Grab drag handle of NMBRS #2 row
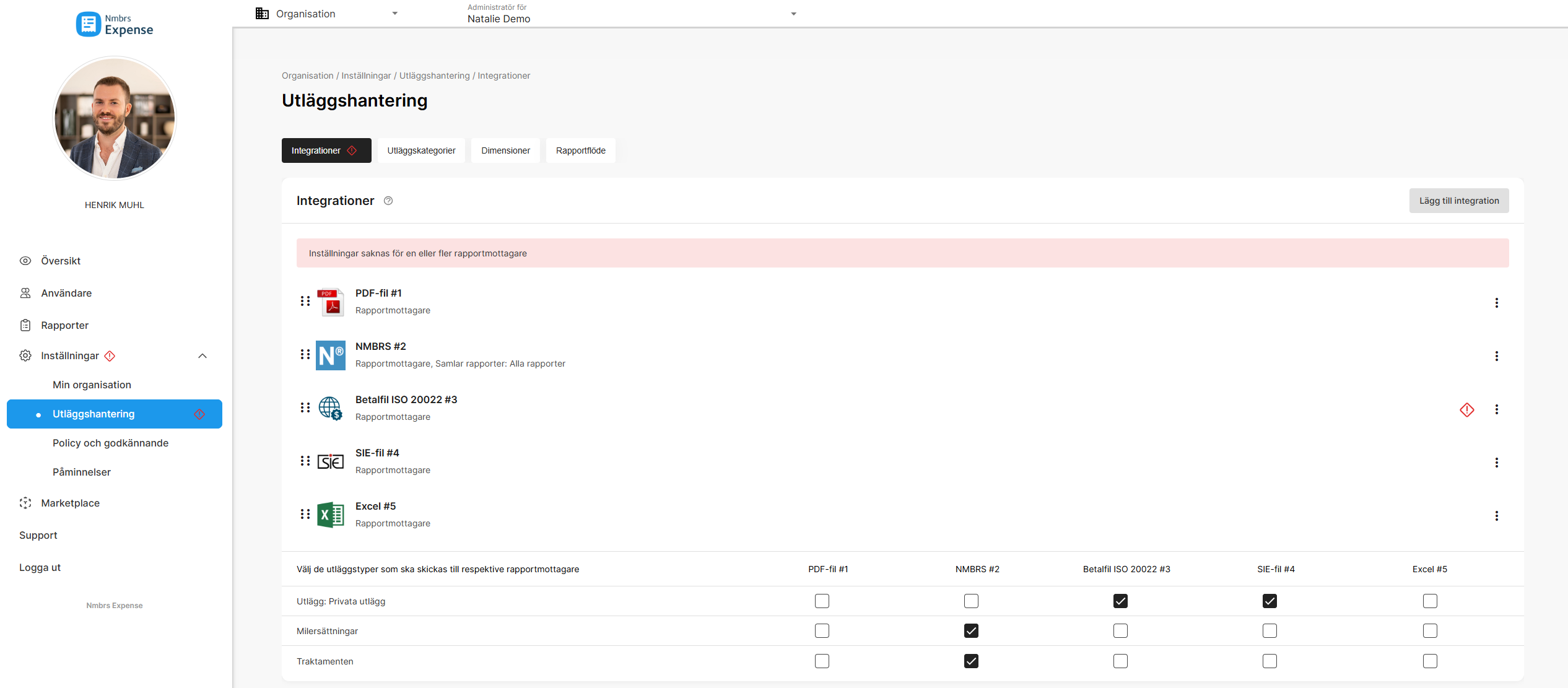This screenshot has height=688, width=1568. pos(305,354)
